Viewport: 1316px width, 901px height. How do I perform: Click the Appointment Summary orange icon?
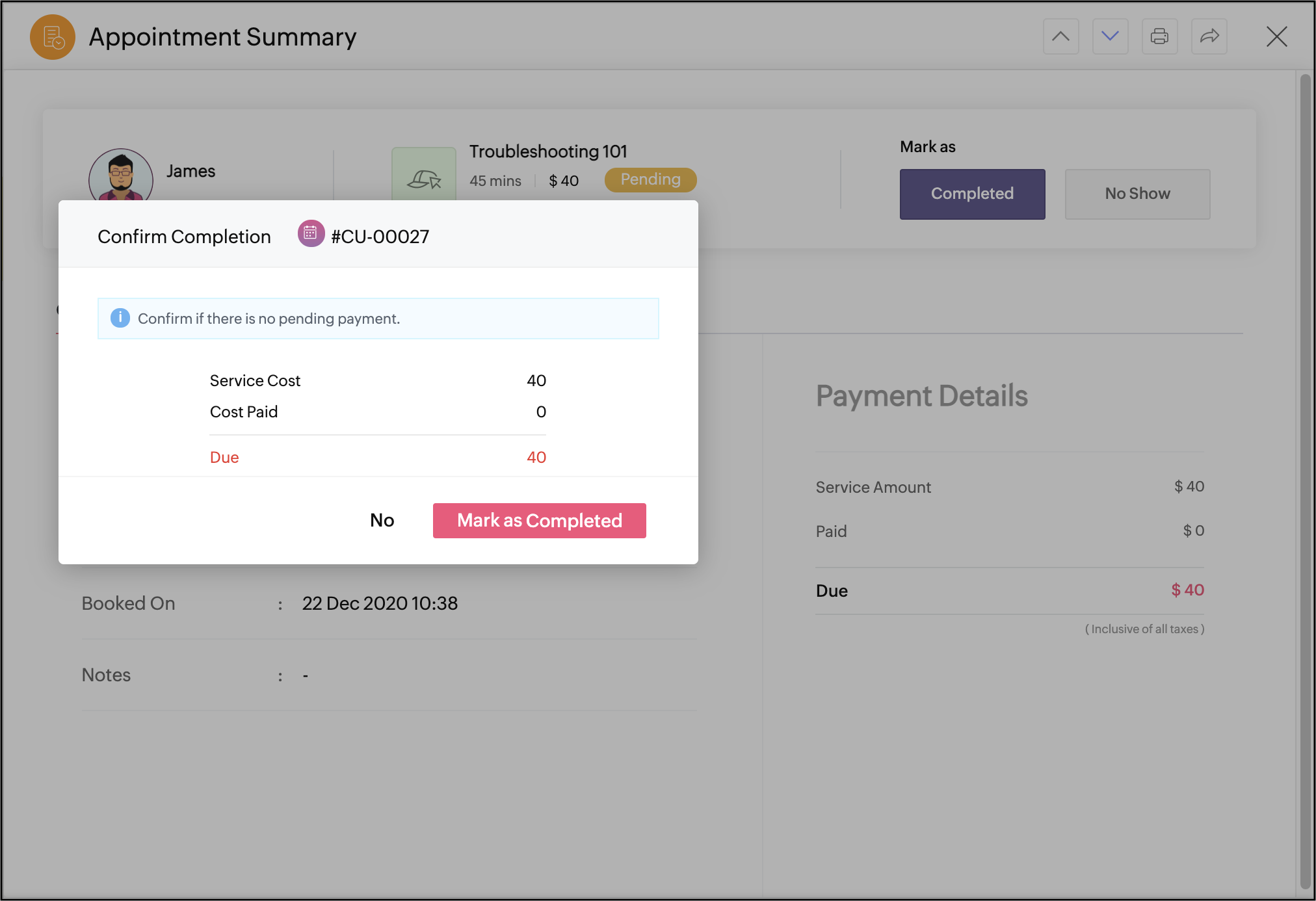(53, 37)
